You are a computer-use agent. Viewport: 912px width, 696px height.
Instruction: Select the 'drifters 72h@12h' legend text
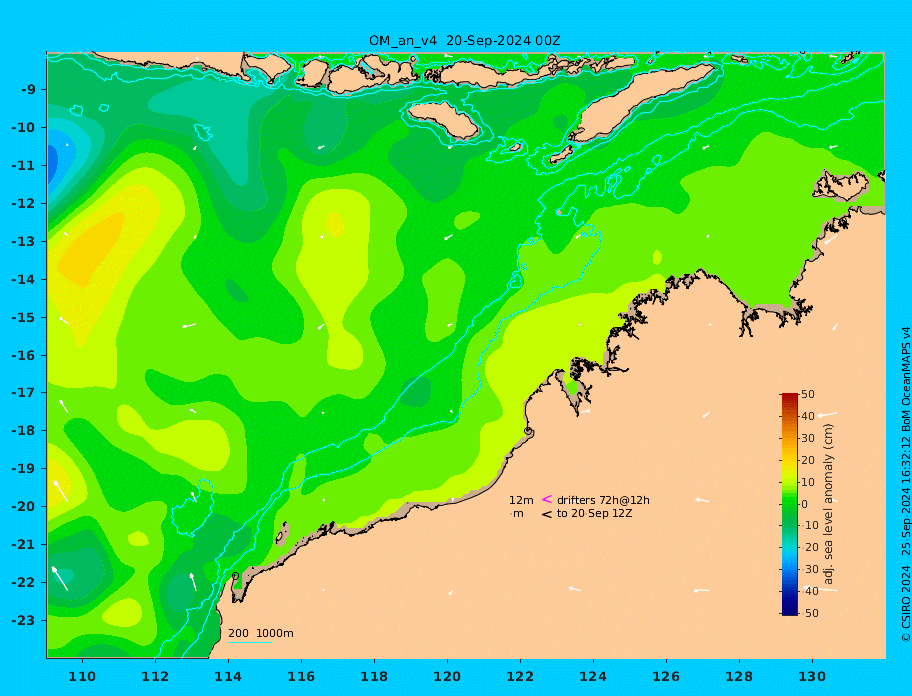coord(603,500)
